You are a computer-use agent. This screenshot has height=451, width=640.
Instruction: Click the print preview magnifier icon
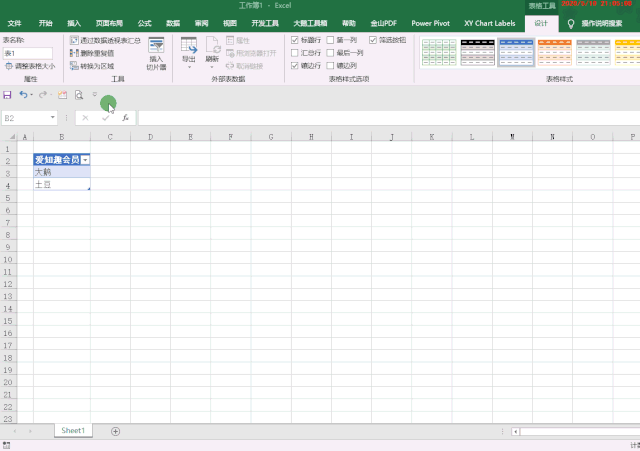tap(79, 95)
